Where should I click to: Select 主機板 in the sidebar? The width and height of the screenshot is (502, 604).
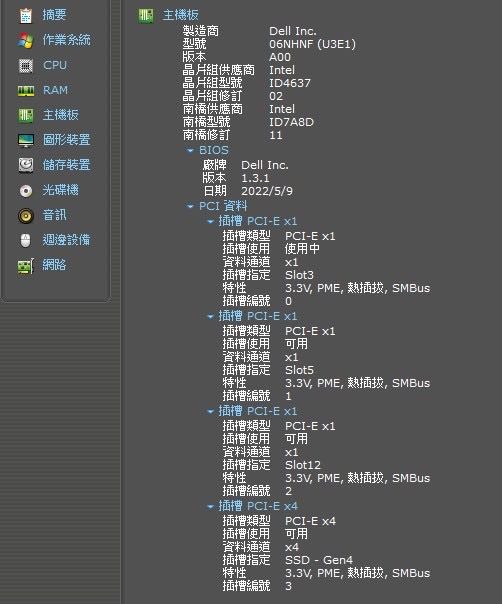(60, 115)
